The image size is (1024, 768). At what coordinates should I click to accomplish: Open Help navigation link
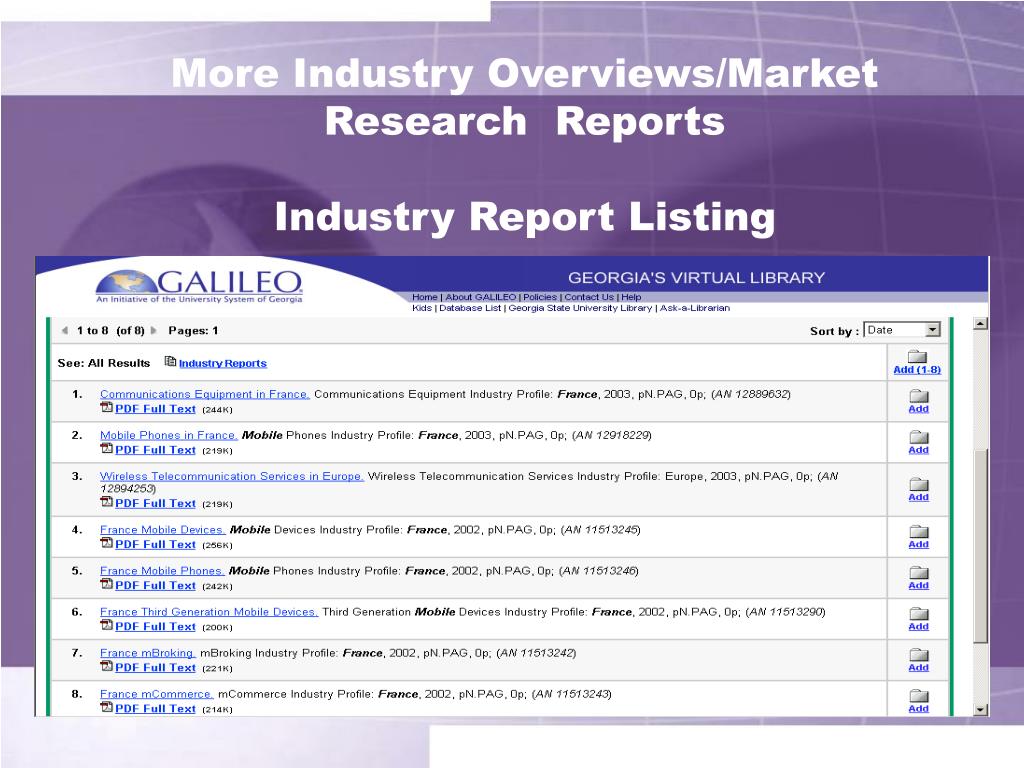point(631,297)
